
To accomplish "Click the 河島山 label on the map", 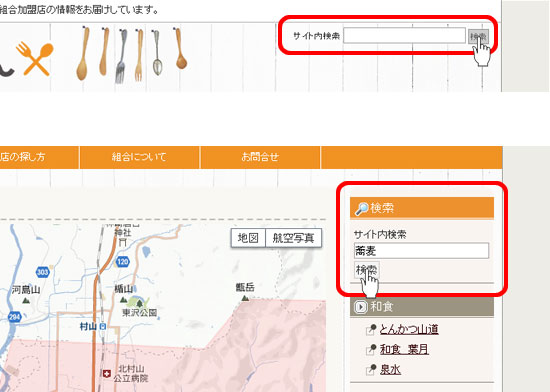I will pyautogui.click(x=26, y=290).
